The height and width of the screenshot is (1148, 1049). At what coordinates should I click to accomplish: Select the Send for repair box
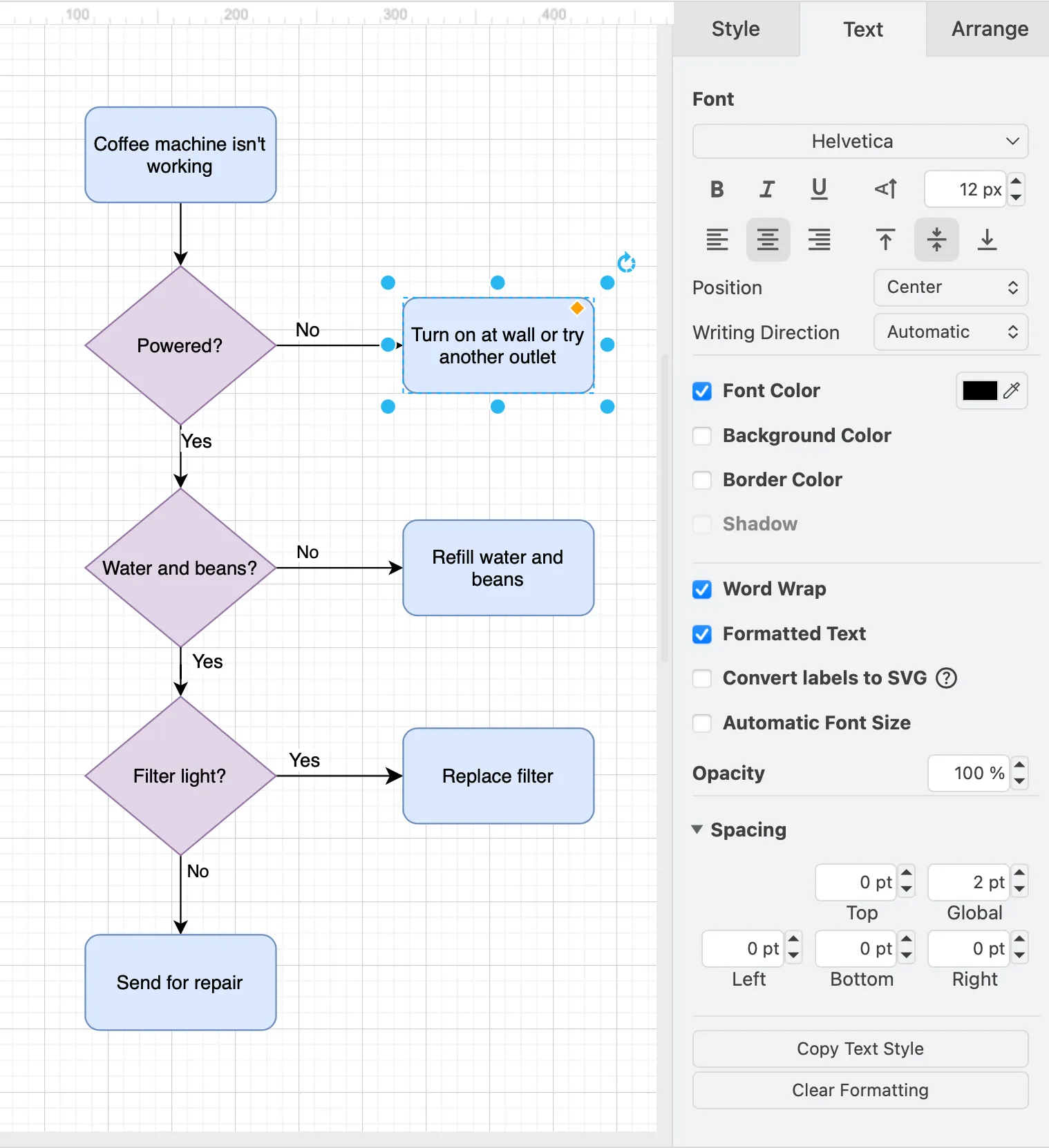[x=180, y=982]
